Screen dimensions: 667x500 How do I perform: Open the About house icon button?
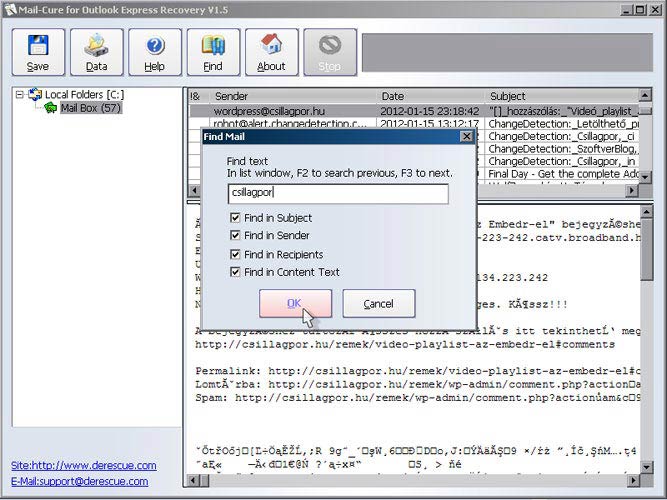[271, 52]
